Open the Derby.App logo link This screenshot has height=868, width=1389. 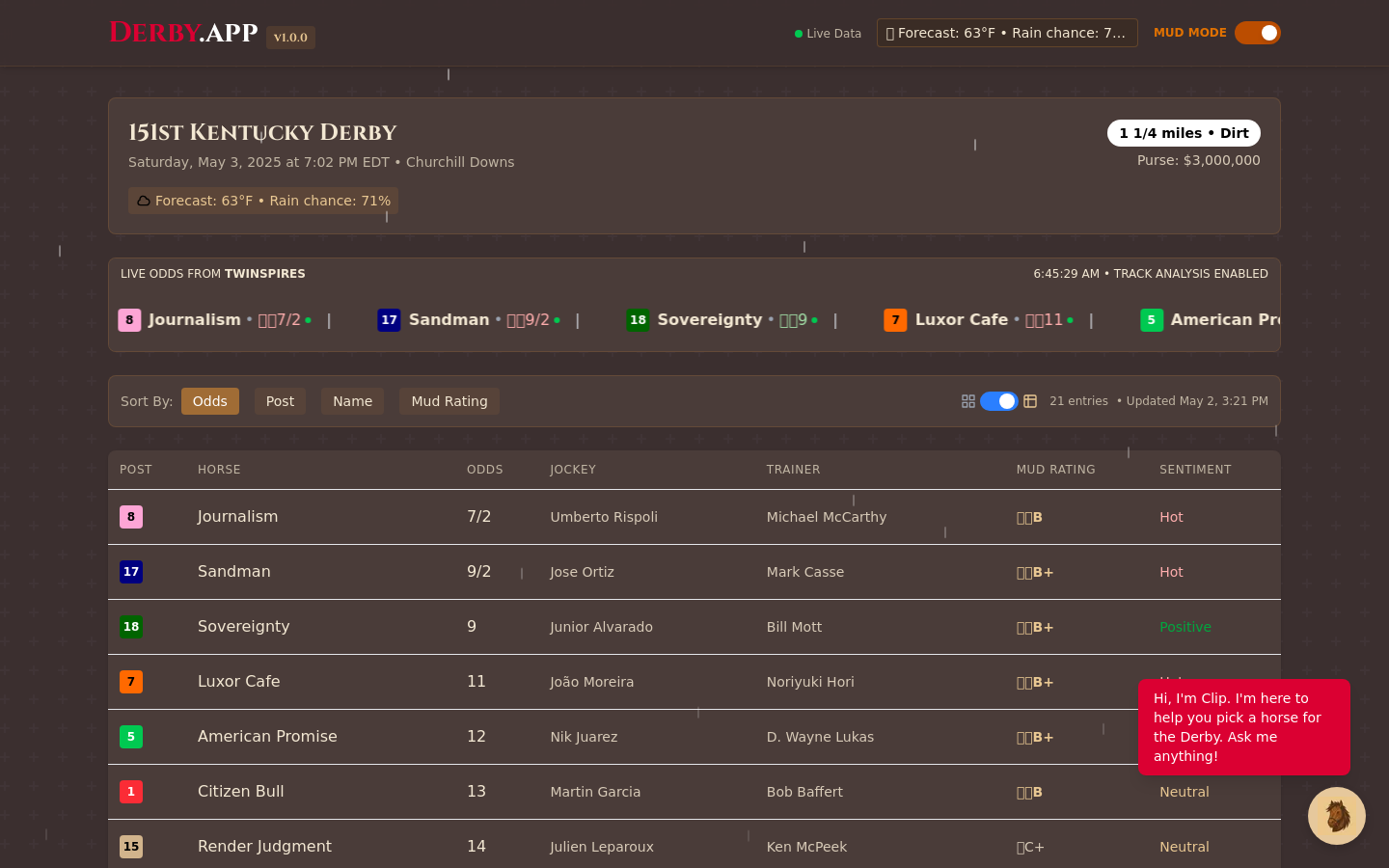(x=183, y=33)
